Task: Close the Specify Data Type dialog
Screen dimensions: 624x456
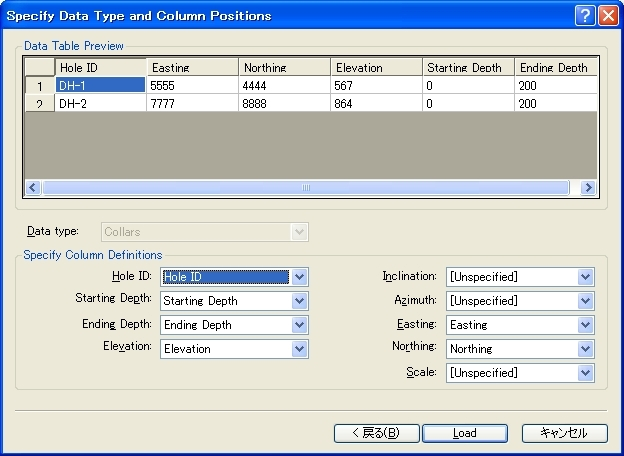Action: click(x=607, y=15)
